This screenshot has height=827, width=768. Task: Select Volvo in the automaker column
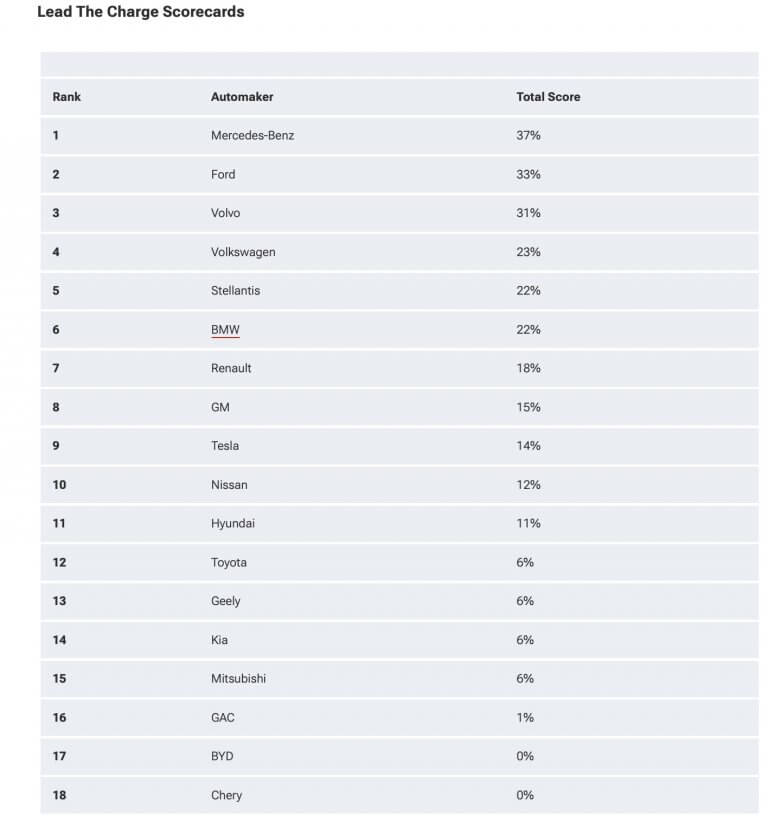tap(225, 213)
